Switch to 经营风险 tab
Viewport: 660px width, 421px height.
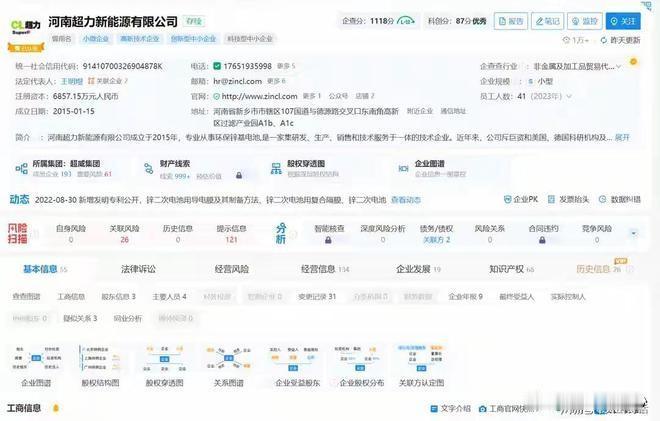232,269
